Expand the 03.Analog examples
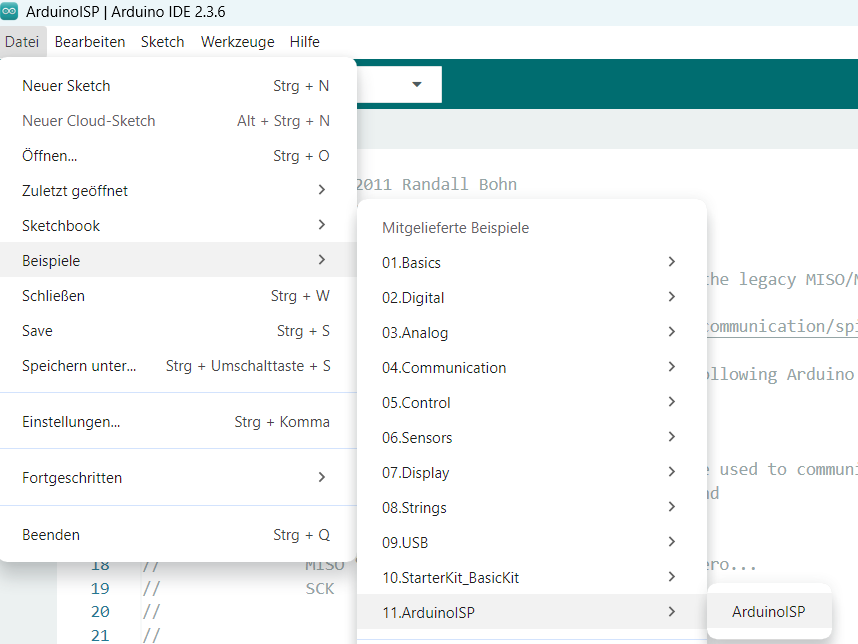Image resolution: width=858 pixels, height=644 pixels. [531, 333]
